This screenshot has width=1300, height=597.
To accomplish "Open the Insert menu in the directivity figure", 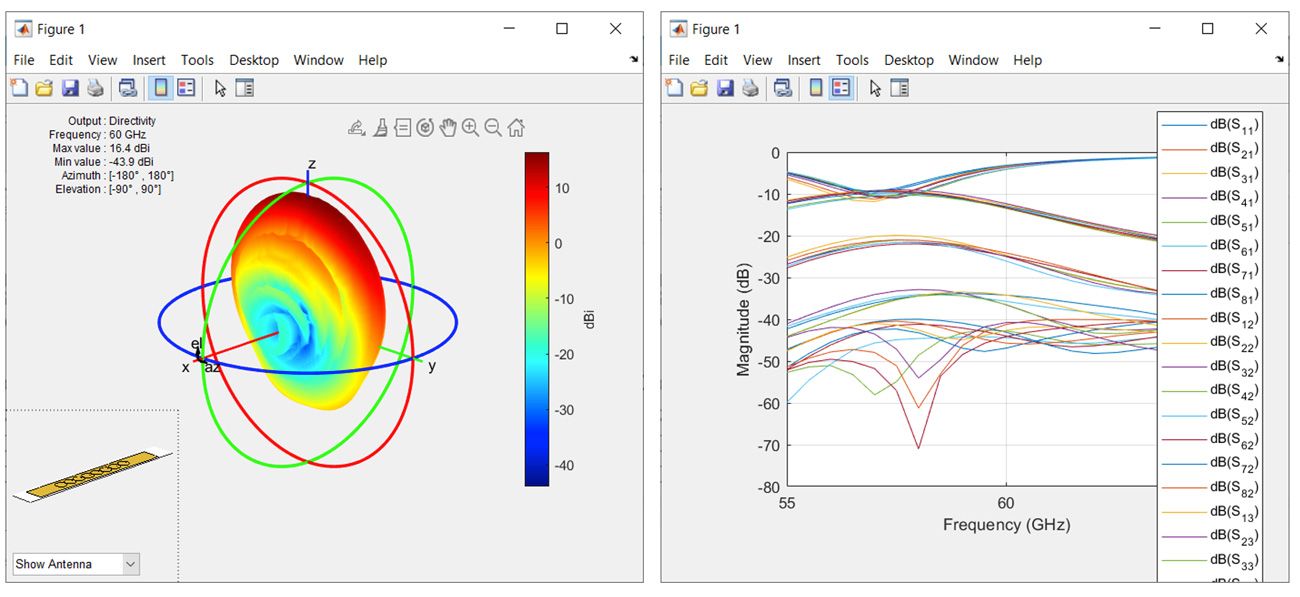I will tap(149, 60).
